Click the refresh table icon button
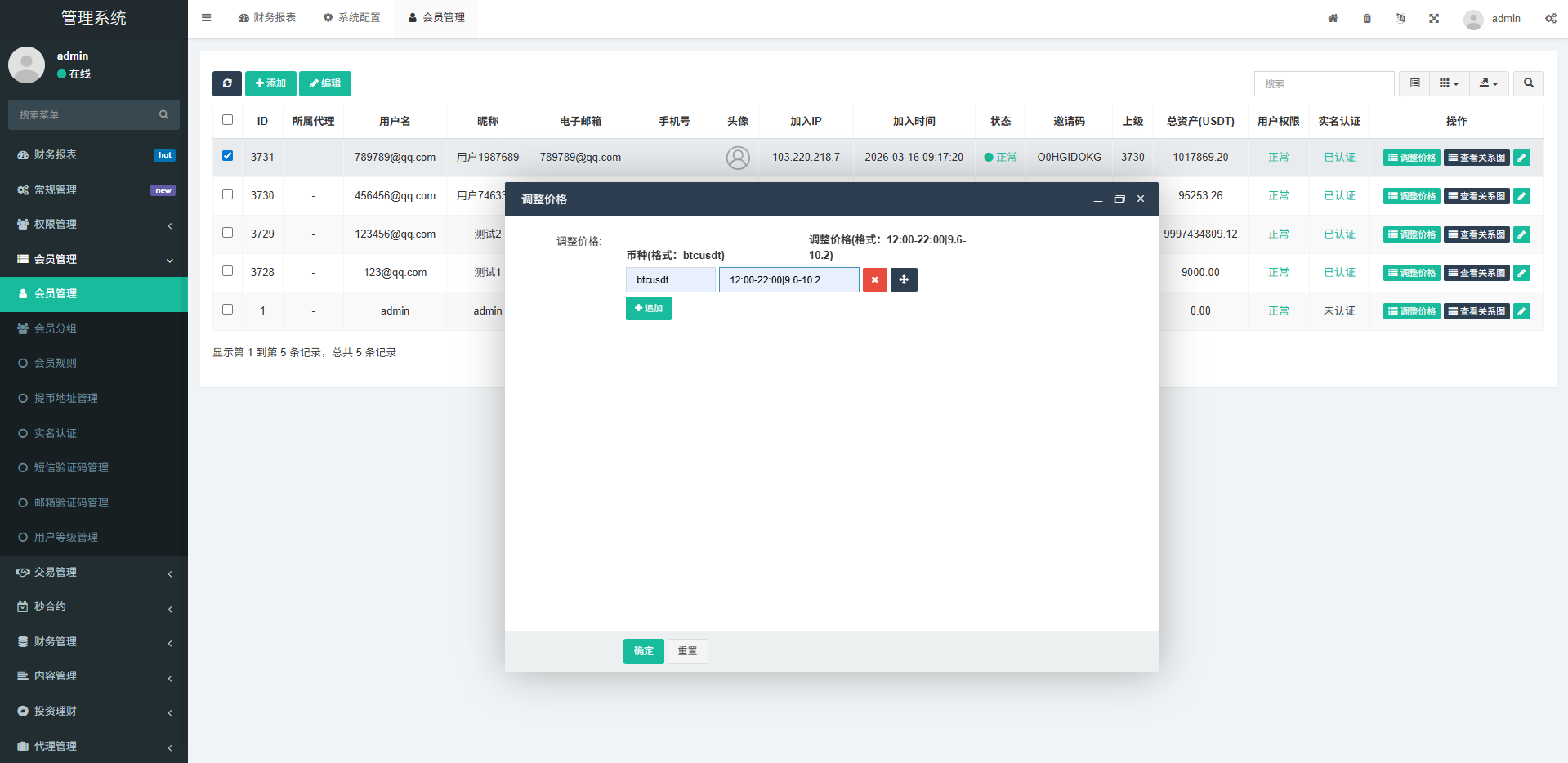Image resolution: width=1568 pixels, height=763 pixels. click(x=227, y=83)
